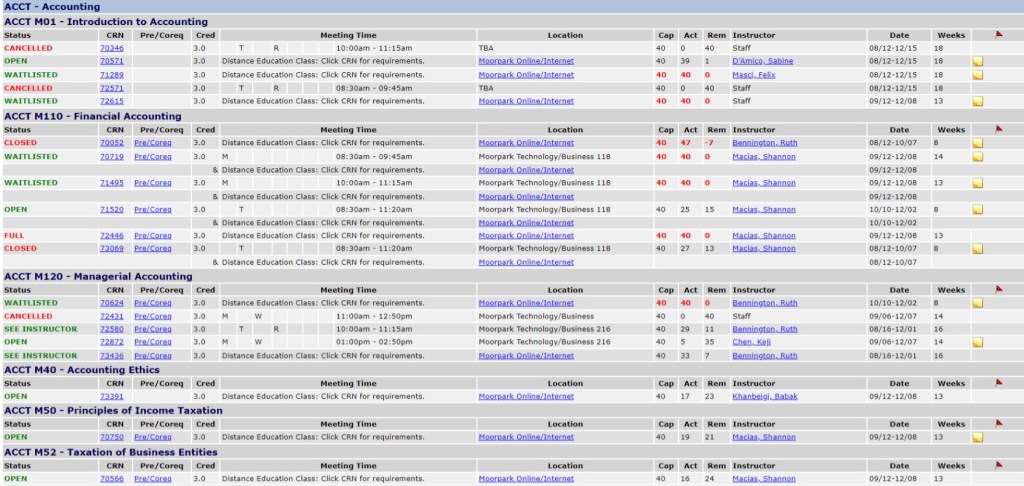The width and height of the screenshot is (1024, 486).
Task: Open the note icon in Chen, Keji row
Action: [x=977, y=342]
